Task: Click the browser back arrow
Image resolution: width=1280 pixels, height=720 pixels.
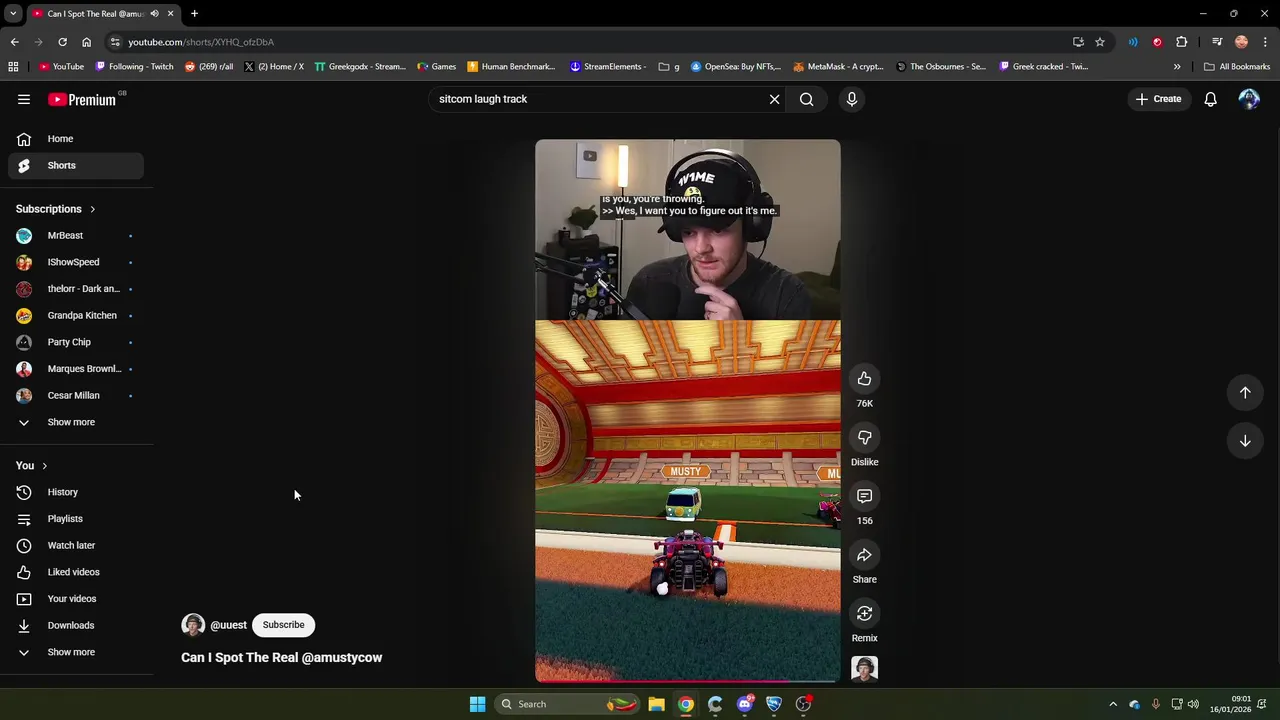Action: point(14,42)
